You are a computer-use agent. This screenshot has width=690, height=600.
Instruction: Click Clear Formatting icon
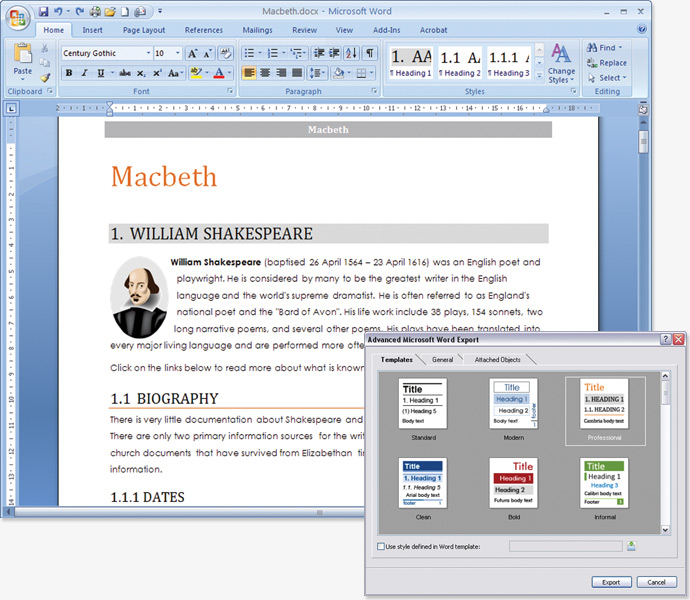point(226,54)
